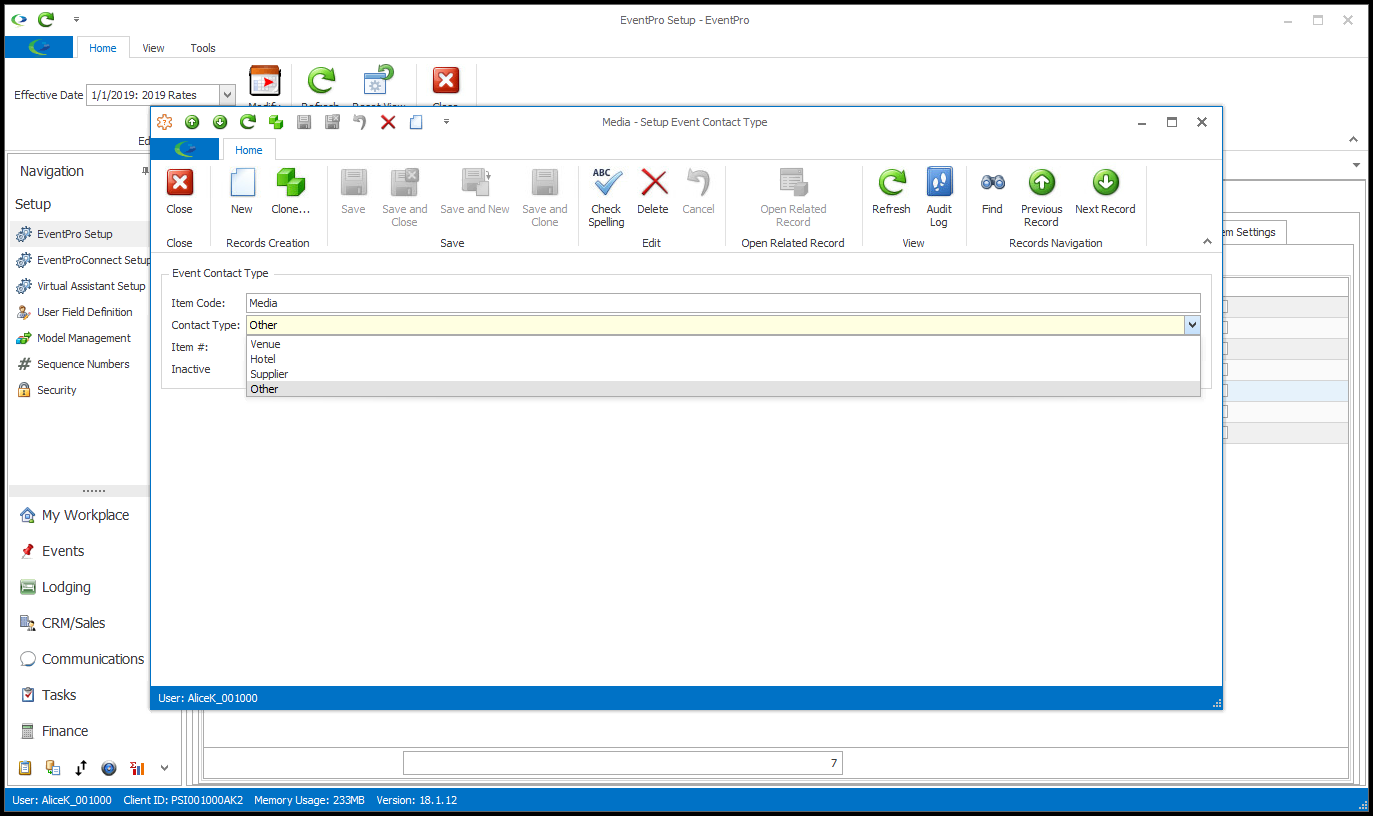1373x816 pixels.
Task: Click clipboard icon at navigation pane bottom
Action: (x=25, y=768)
